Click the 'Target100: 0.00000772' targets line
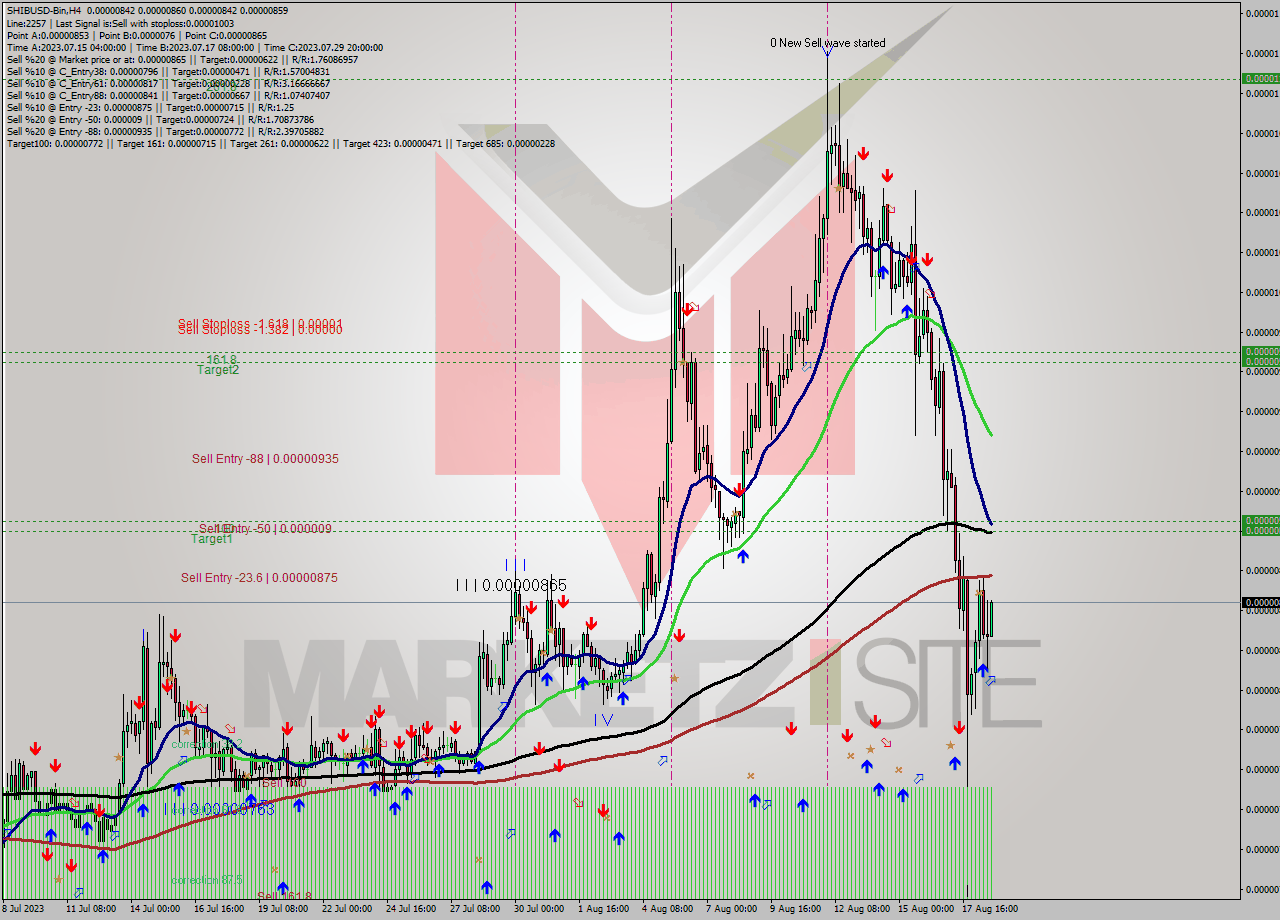The height and width of the screenshot is (920, 1280). (281, 143)
